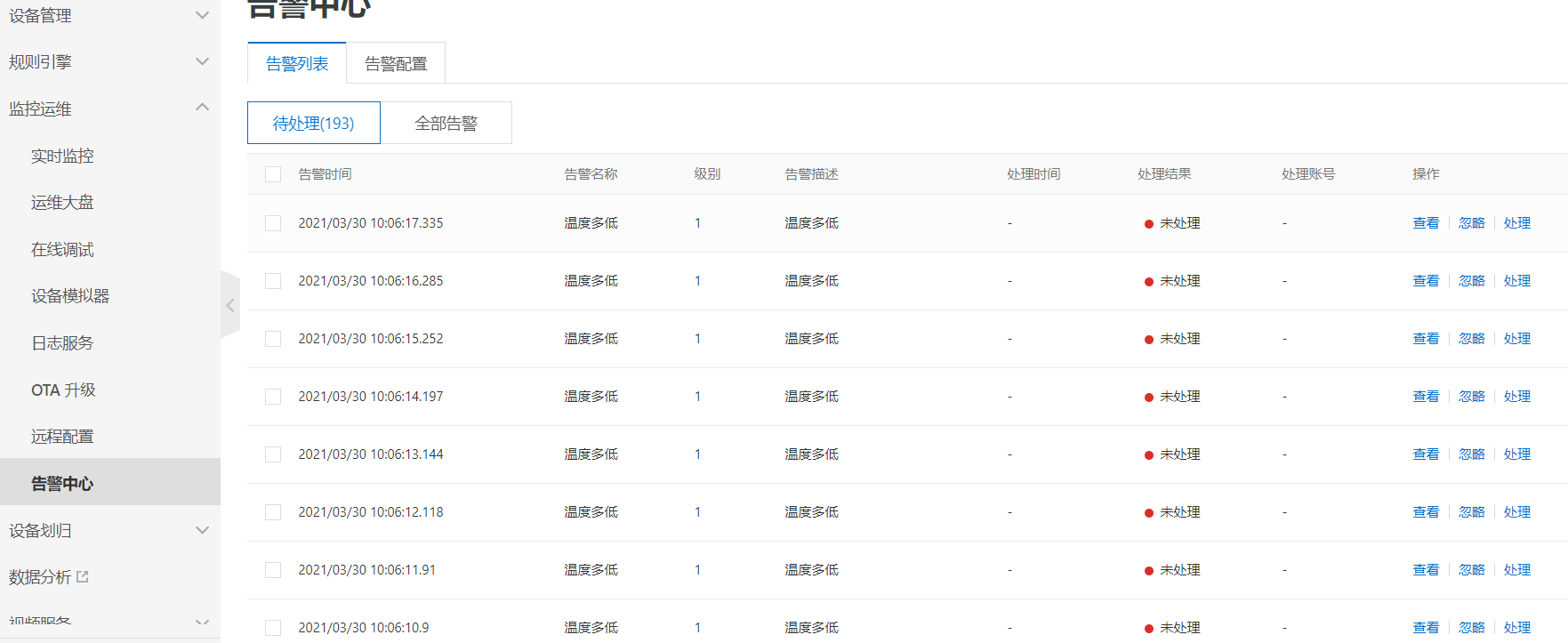Click 处理 for the 10:06:16.285 alarm

1517,281
